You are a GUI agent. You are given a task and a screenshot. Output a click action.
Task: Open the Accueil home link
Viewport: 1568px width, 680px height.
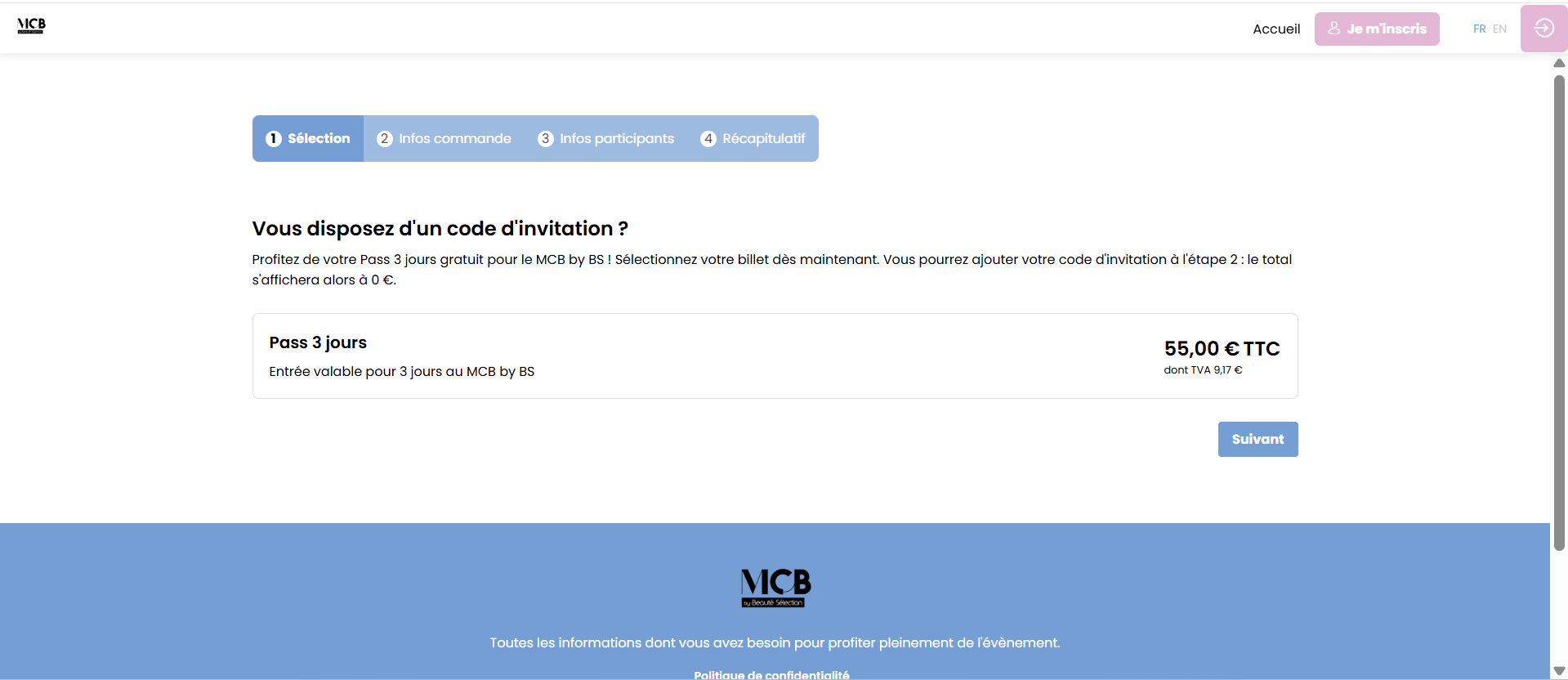tap(1276, 29)
